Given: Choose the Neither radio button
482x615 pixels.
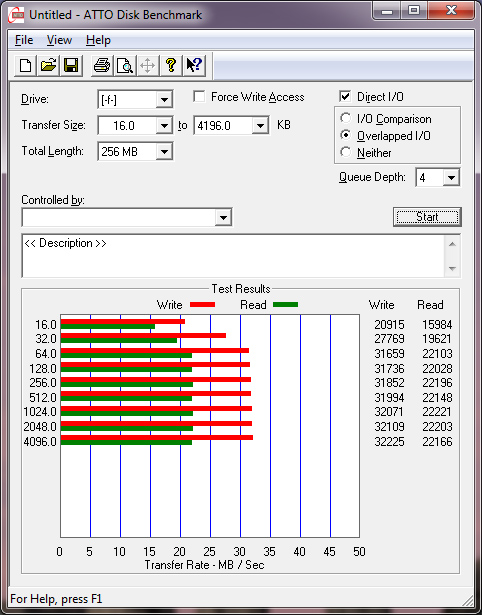Looking at the screenshot, I should click(346, 152).
